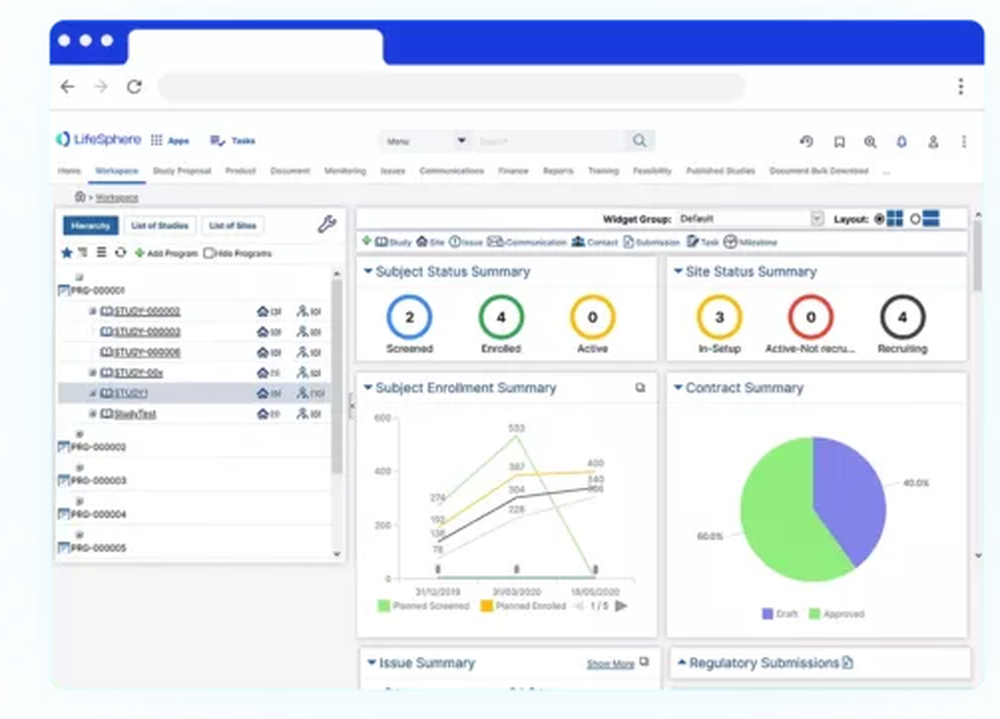Pop out the Issue Summary widget
The image size is (1000, 719).
coord(644,662)
